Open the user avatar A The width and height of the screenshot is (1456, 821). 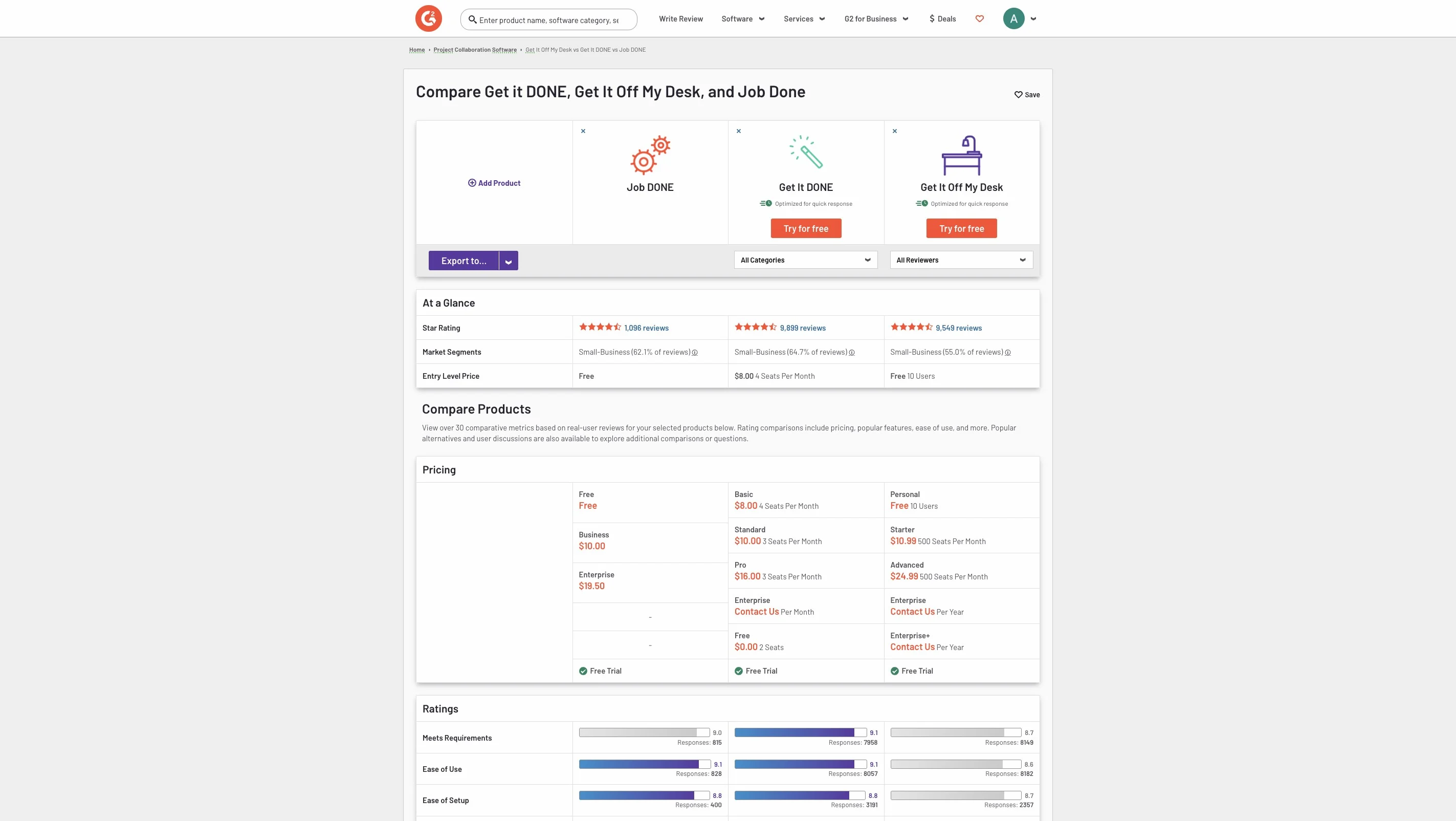[1013, 18]
